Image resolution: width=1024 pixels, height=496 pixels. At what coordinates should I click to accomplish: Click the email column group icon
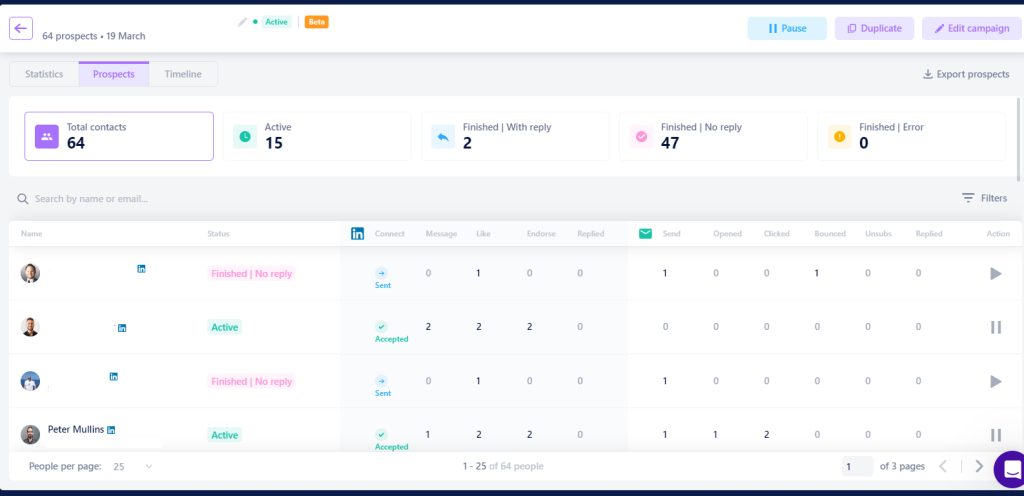(x=645, y=234)
